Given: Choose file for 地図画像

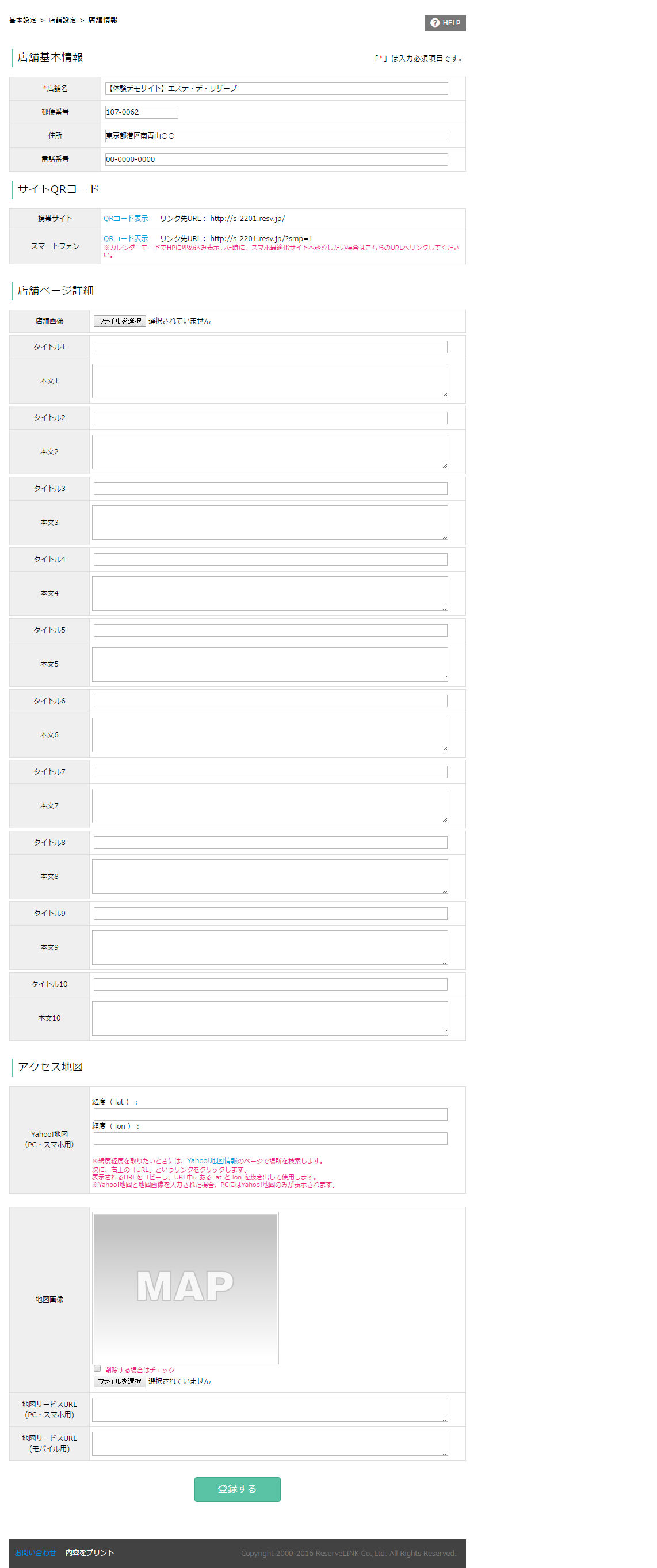Looking at the screenshot, I should point(120,1381).
